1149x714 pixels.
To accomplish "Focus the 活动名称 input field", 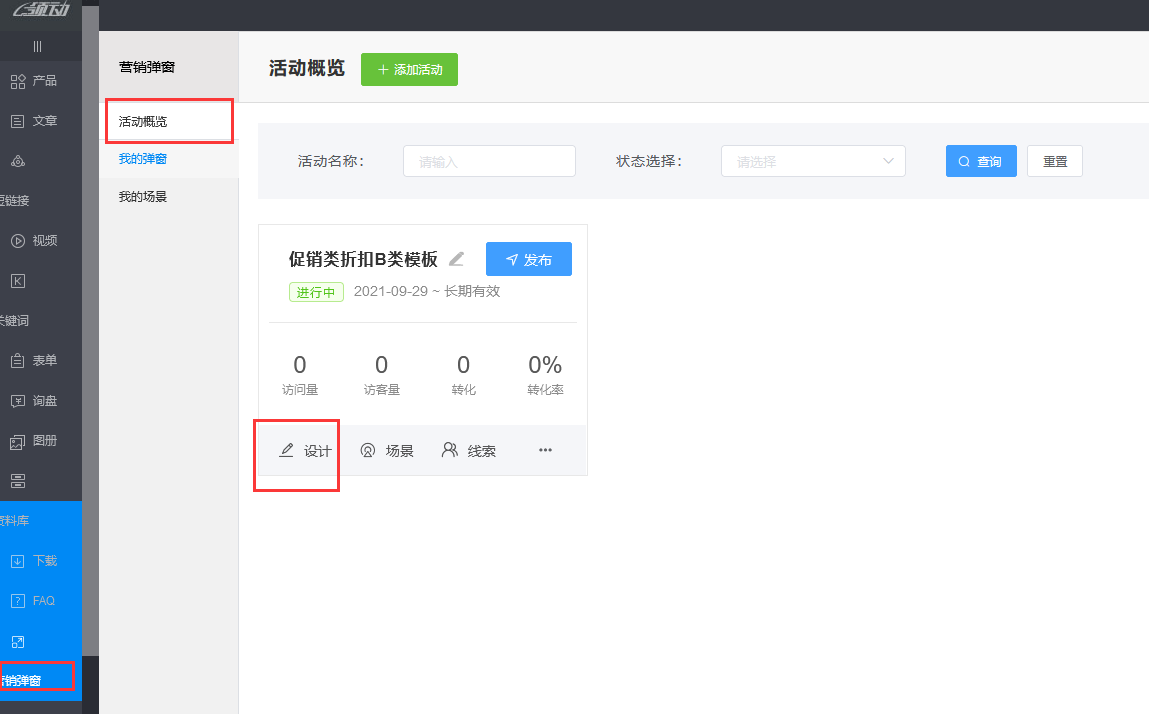I will coord(489,161).
